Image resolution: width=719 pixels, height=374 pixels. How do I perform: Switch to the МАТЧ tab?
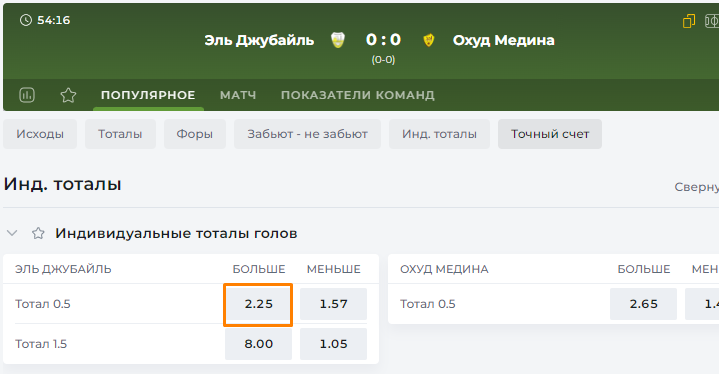click(x=238, y=95)
